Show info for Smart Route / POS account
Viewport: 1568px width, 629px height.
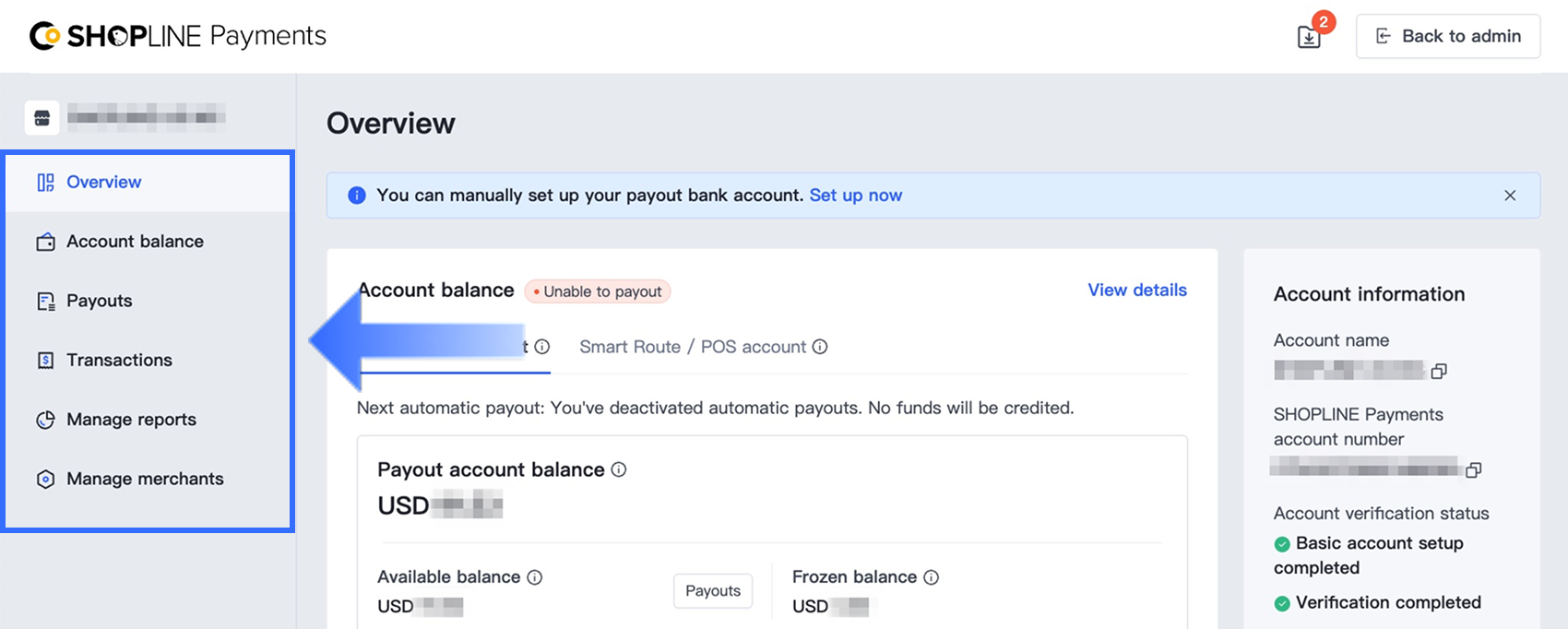tap(820, 347)
